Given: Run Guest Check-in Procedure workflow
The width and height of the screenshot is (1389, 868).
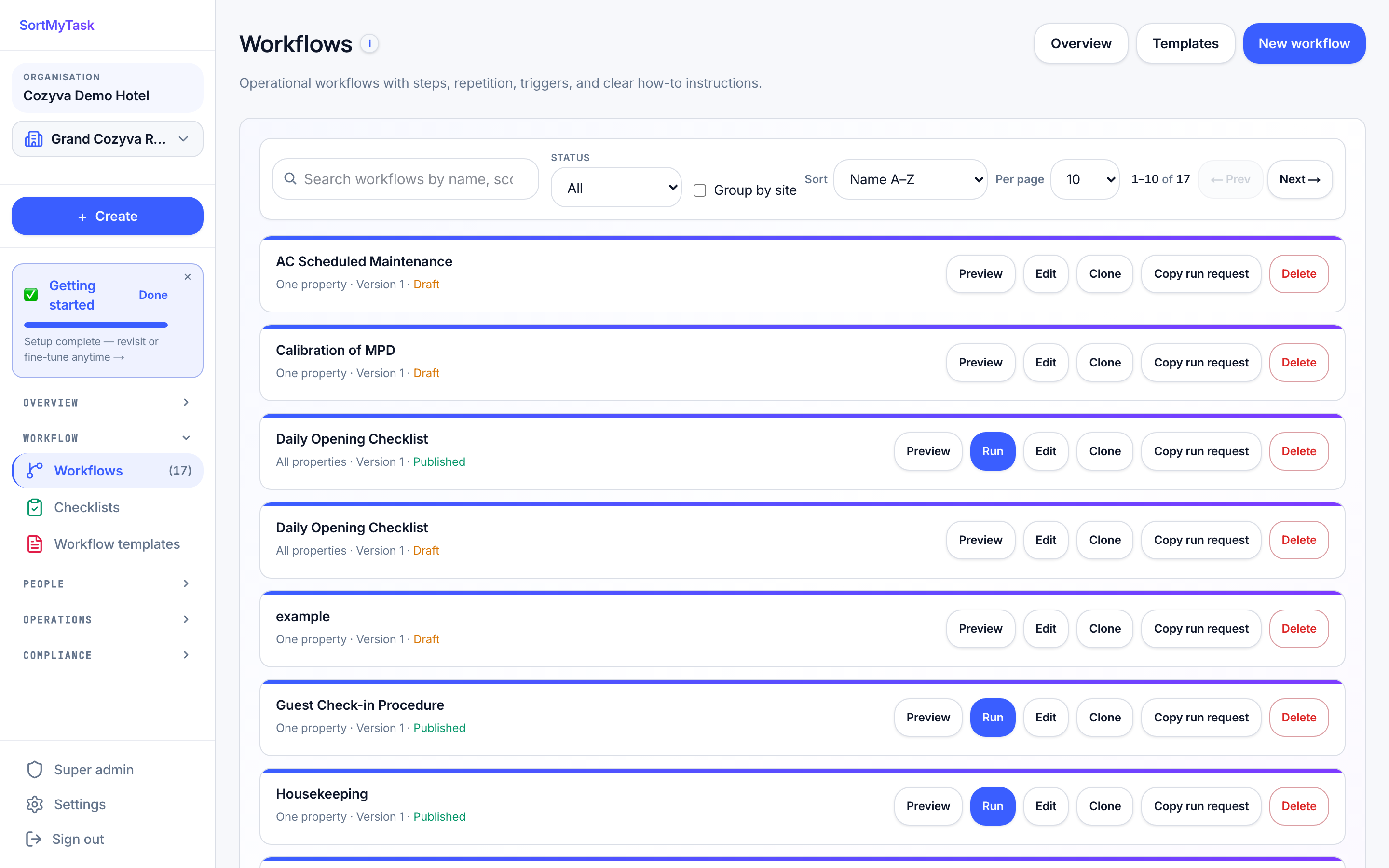Looking at the screenshot, I should coord(993,718).
